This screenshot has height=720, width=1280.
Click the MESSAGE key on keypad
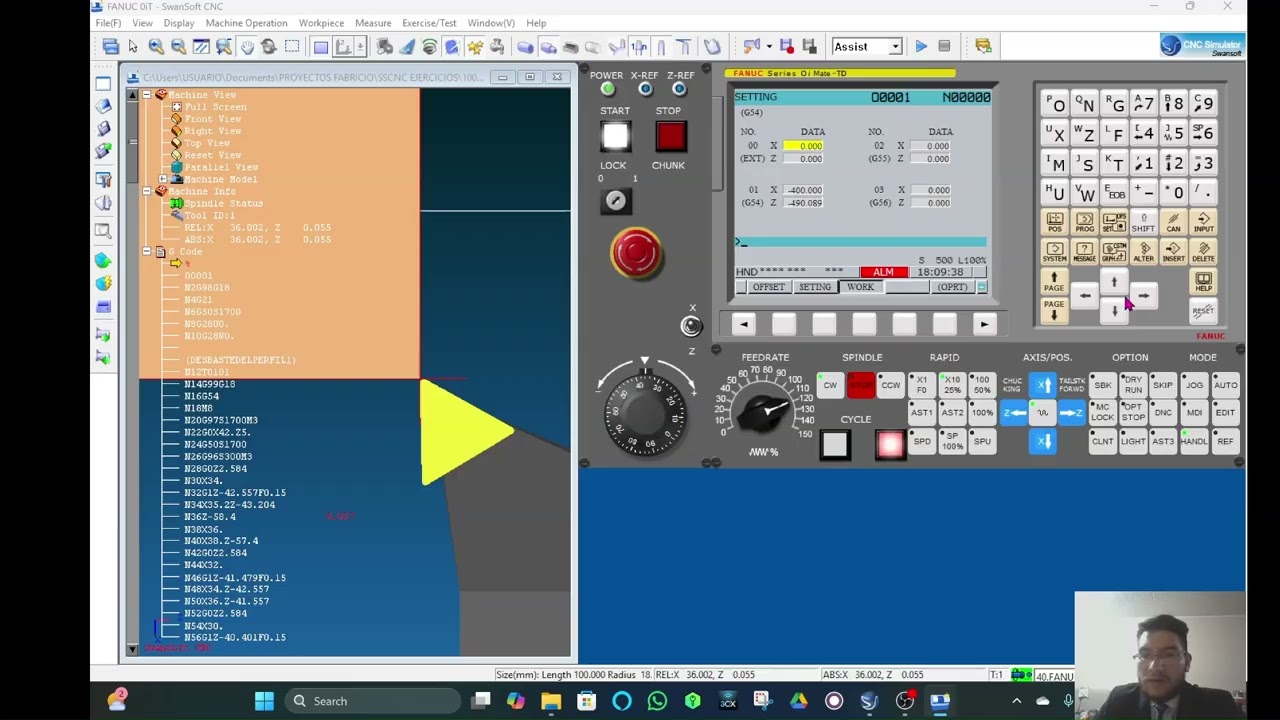click(x=1084, y=252)
